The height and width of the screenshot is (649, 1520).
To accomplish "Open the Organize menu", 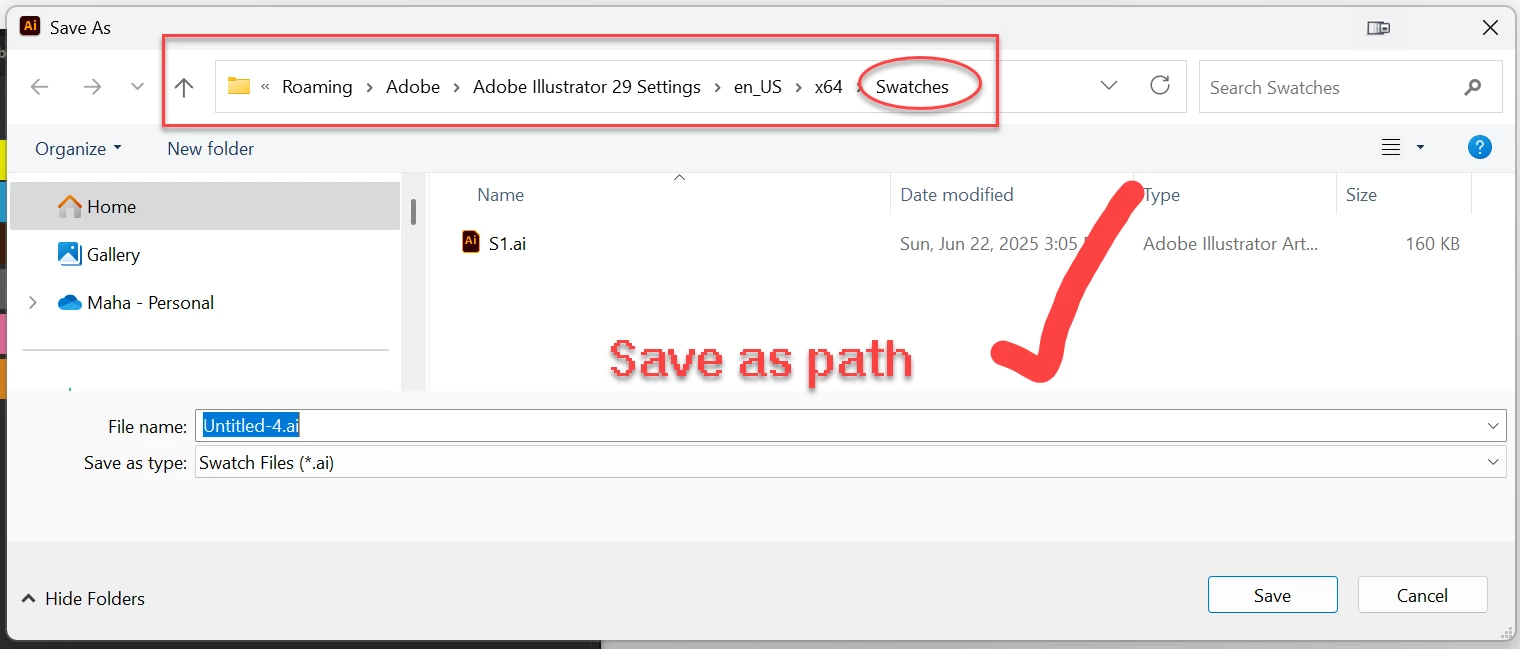I will pos(78,149).
